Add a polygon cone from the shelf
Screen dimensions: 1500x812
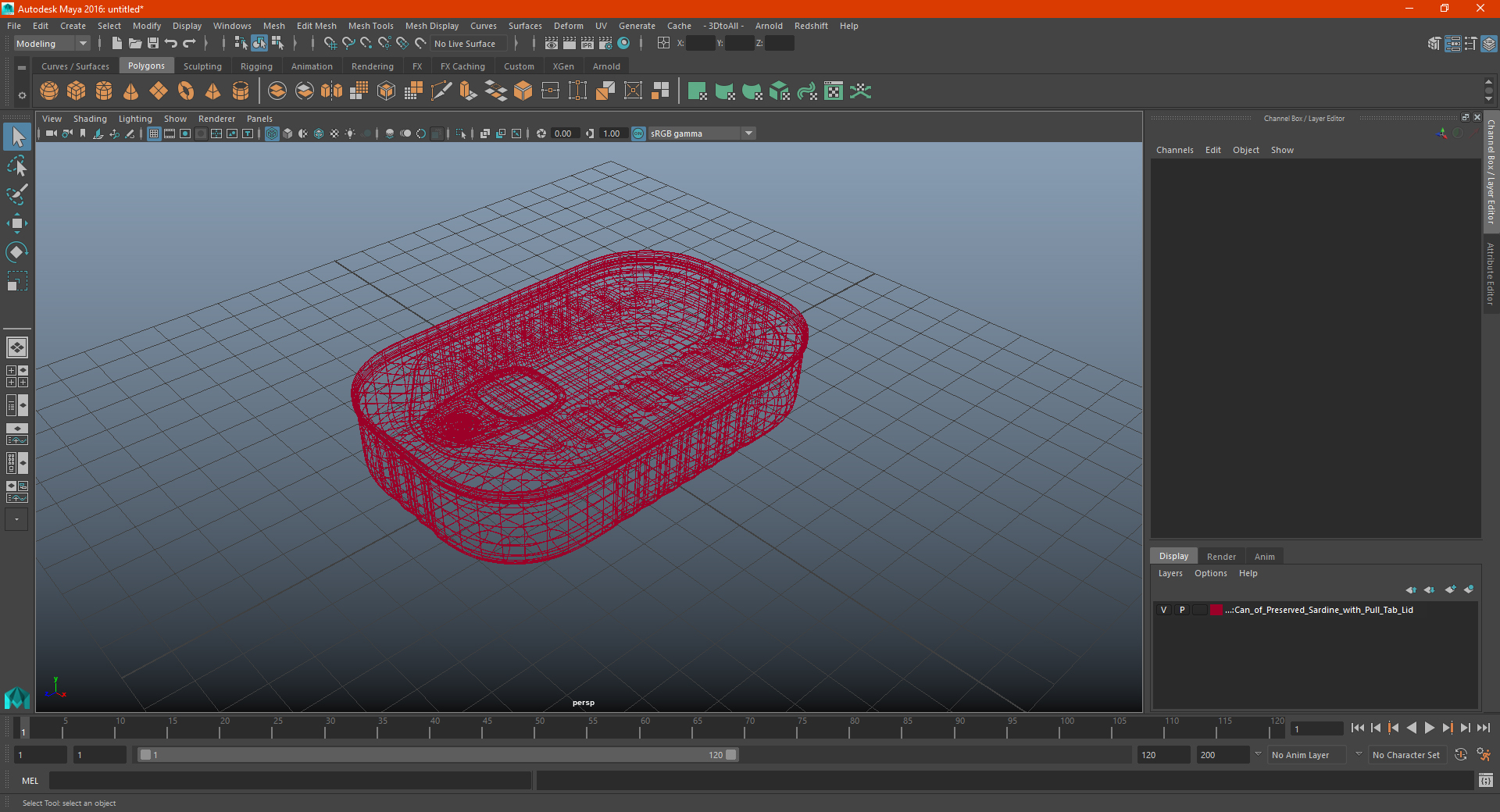tap(131, 91)
